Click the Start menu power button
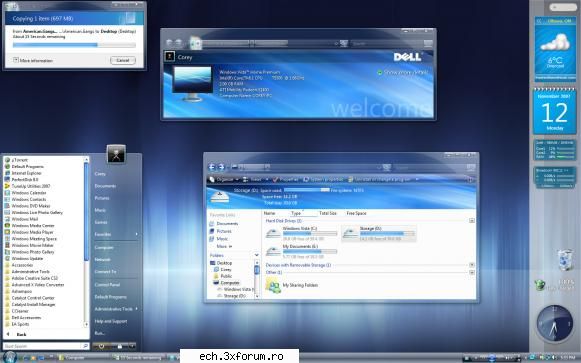Image resolution: width=581 pixels, height=363 pixels. click(x=101, y=346)
